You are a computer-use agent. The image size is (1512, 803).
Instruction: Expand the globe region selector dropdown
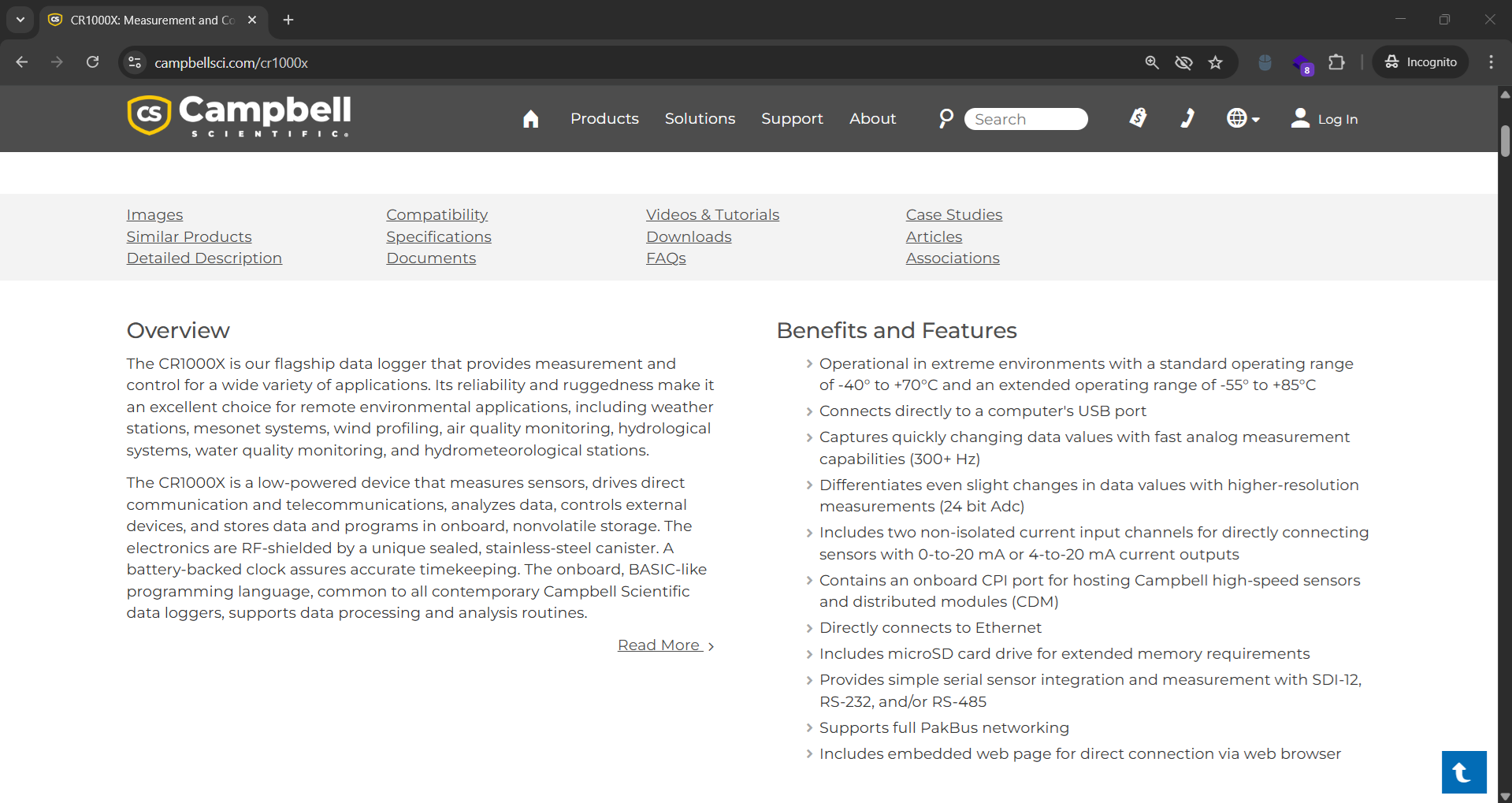point(1243,118)
